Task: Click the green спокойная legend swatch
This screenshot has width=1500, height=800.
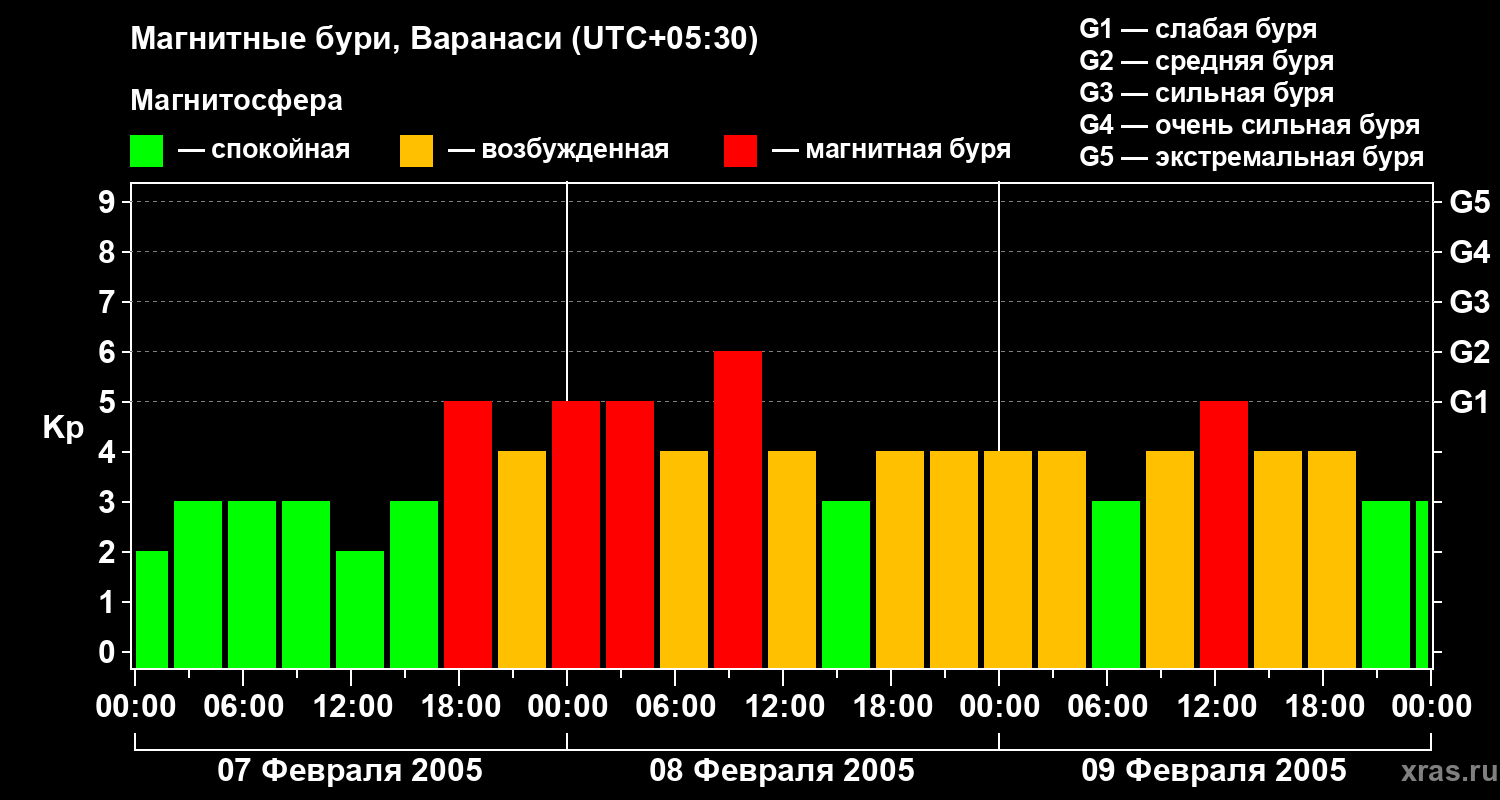Action: point(146,151)
